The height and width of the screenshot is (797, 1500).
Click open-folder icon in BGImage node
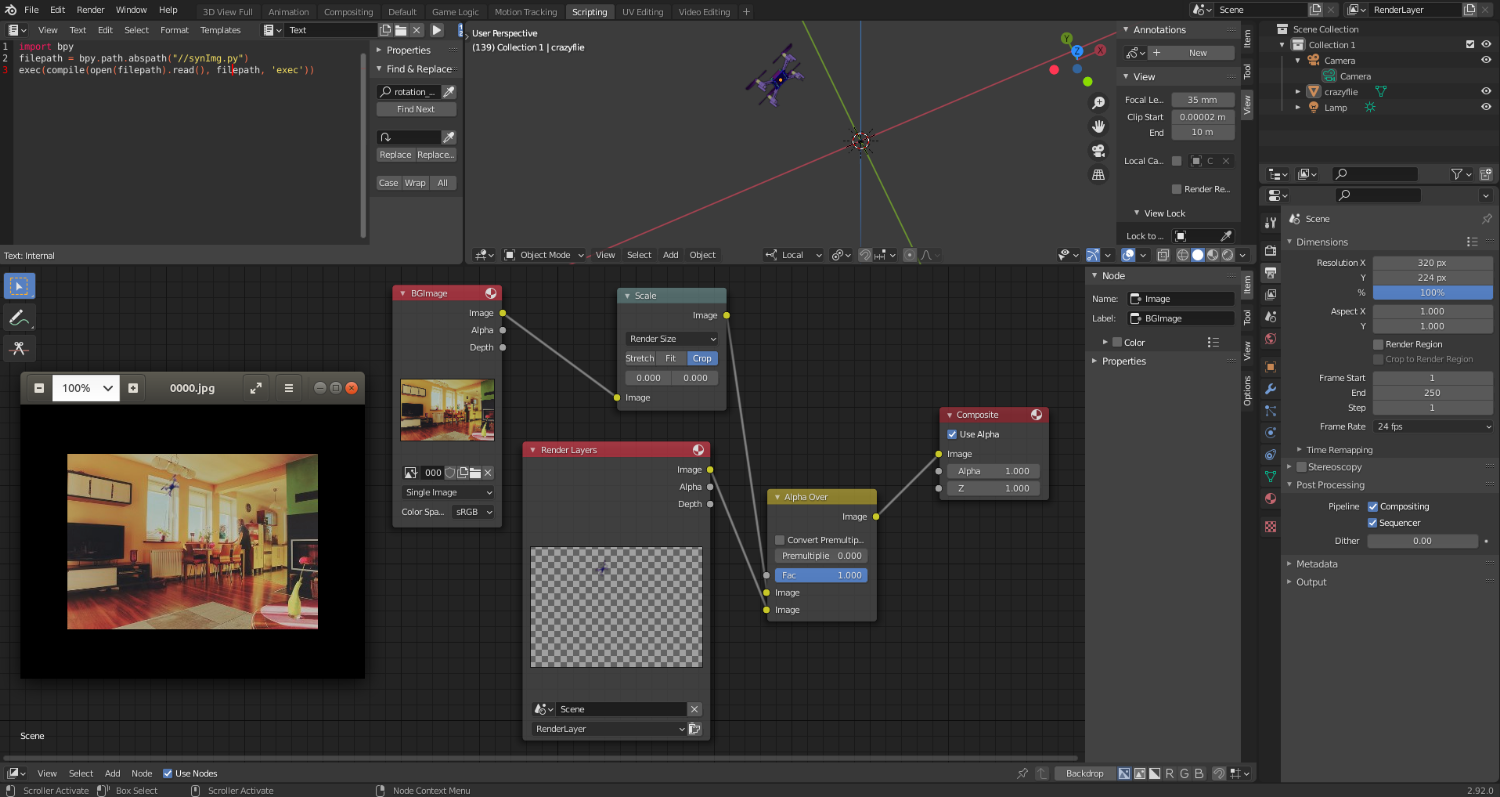(476, 473)
